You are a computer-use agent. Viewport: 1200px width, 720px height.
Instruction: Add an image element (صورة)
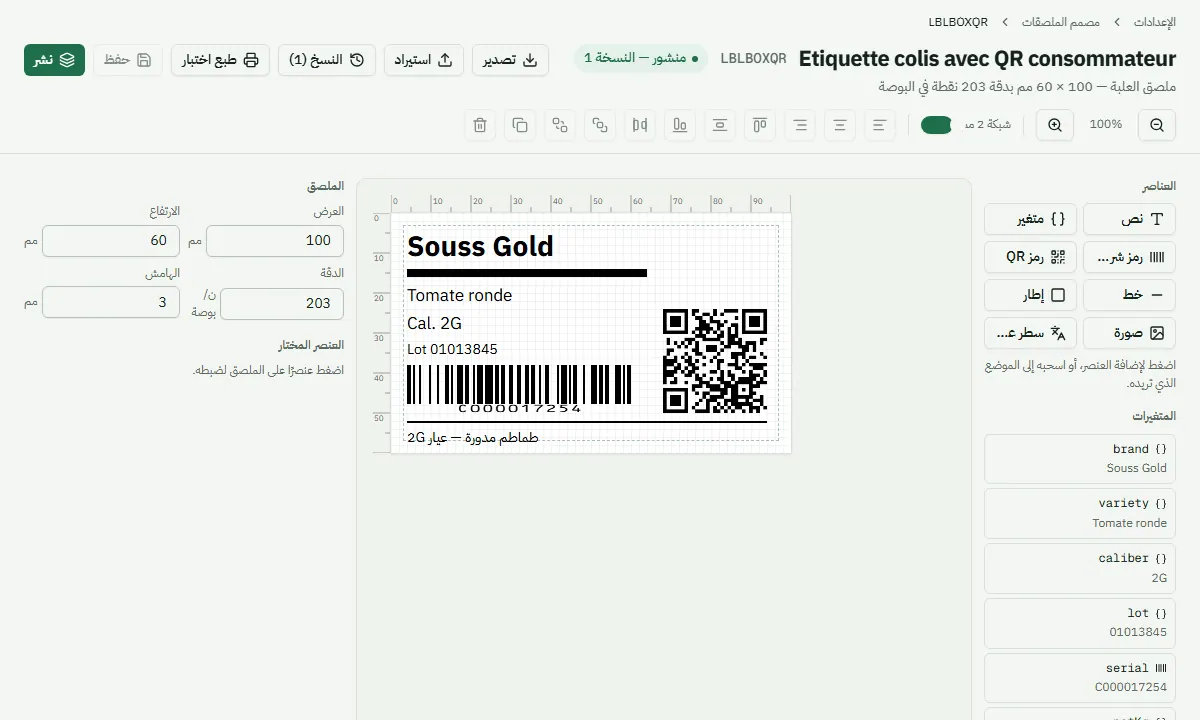coord(1130,333)
